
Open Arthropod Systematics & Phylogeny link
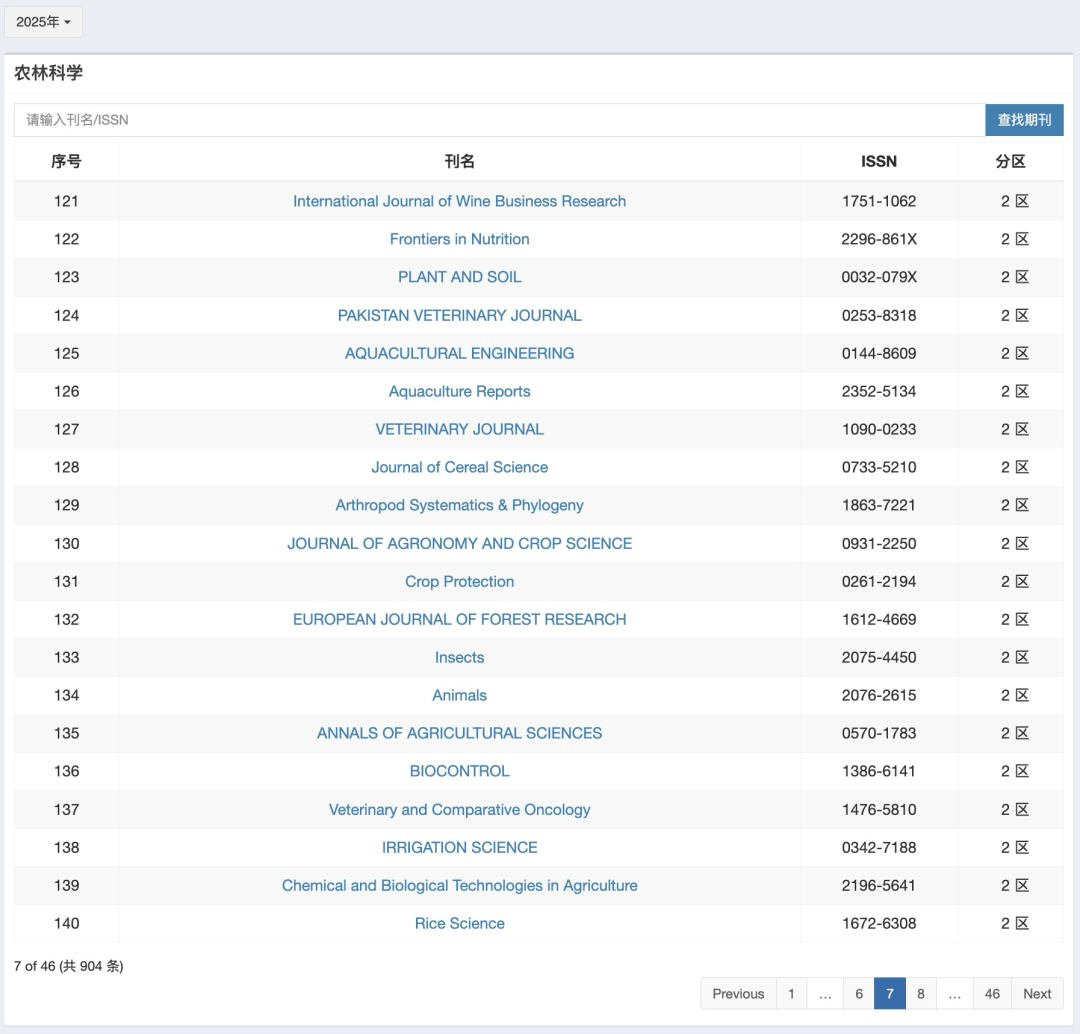click(459, 505)
